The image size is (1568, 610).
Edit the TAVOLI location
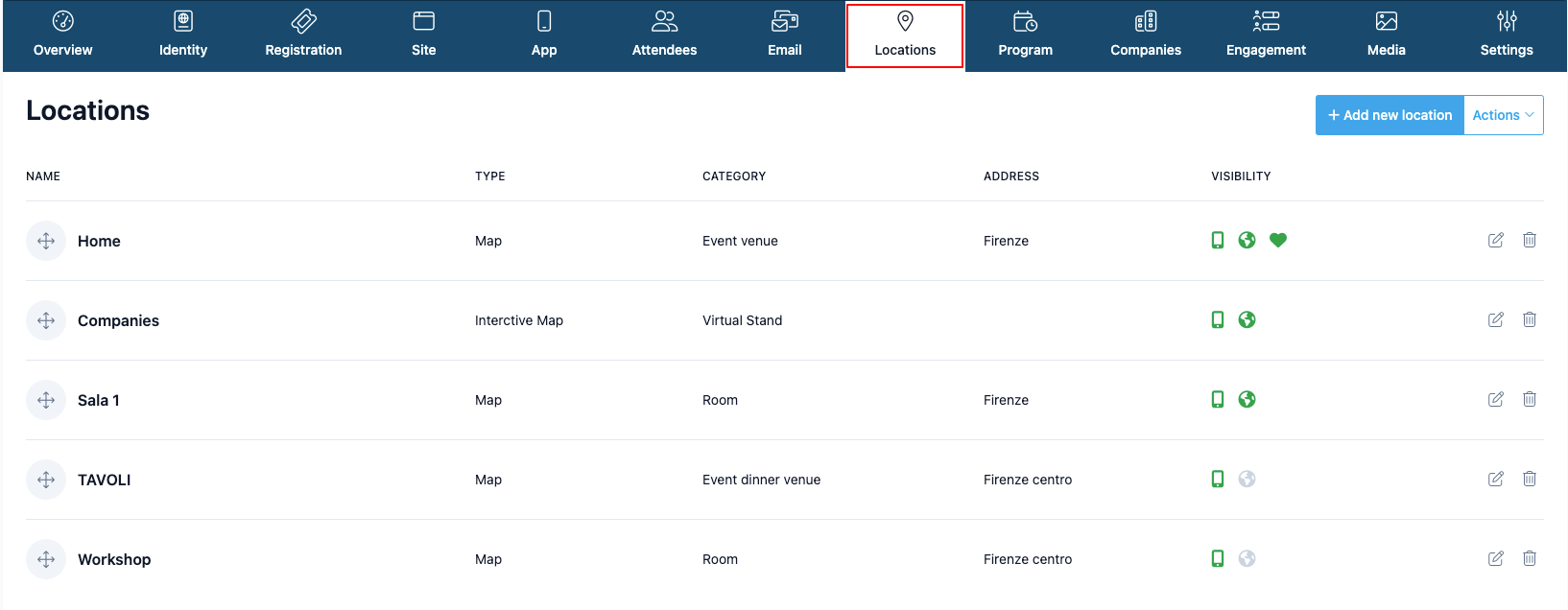(x=1496, y=479)
